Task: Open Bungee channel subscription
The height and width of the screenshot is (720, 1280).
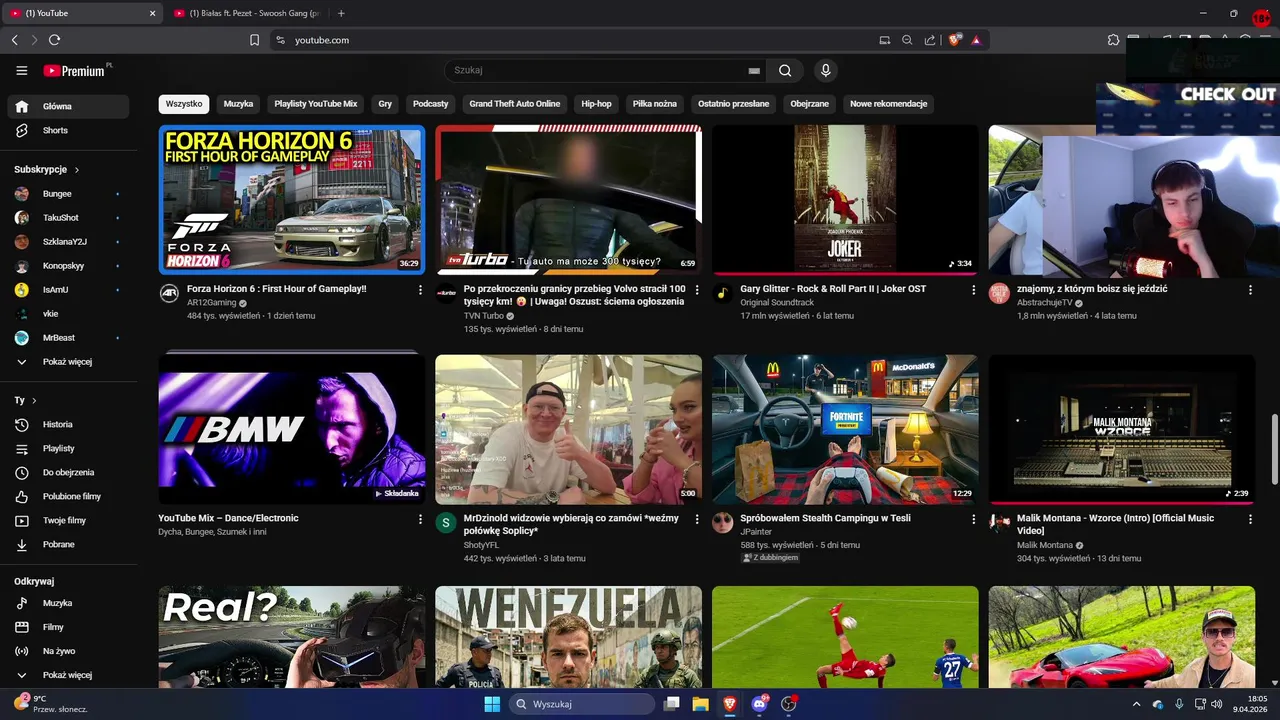Action: click(68, 193)
